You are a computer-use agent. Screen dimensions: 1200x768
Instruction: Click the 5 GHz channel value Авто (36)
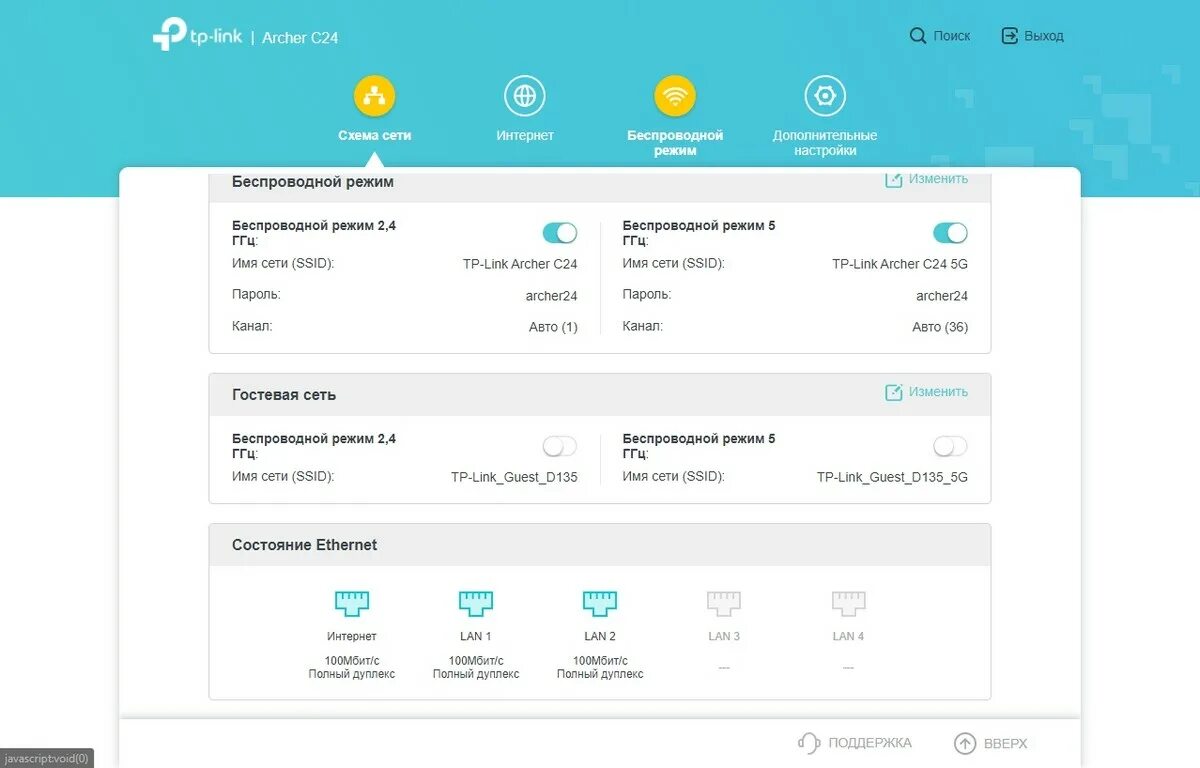[x=940, y=327]
